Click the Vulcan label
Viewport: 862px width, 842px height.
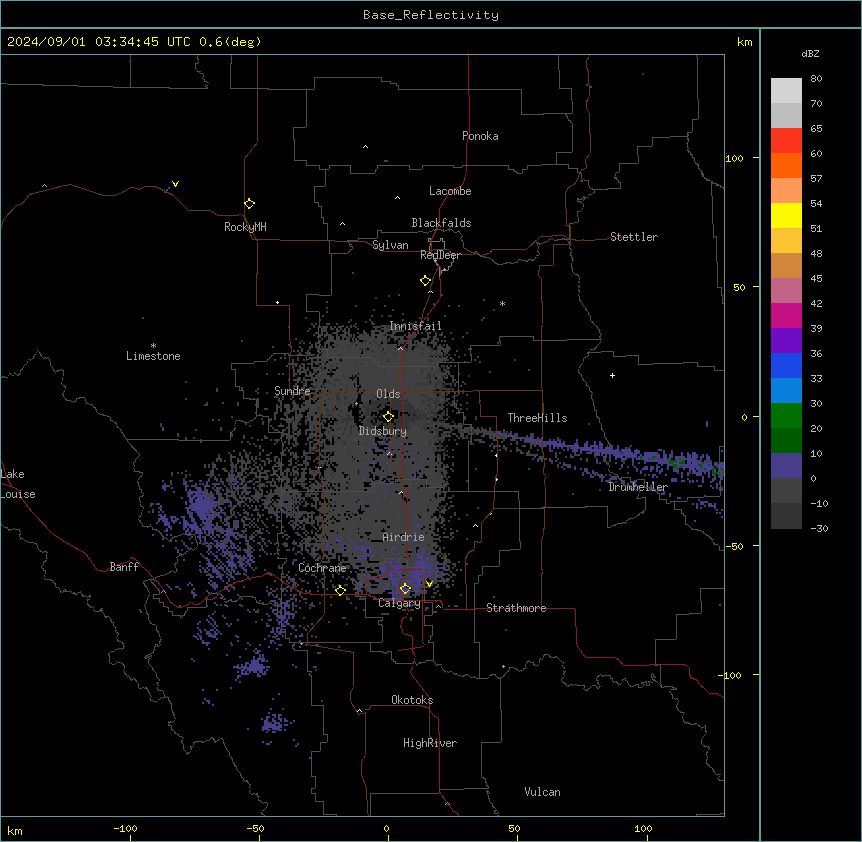[543, 792]
